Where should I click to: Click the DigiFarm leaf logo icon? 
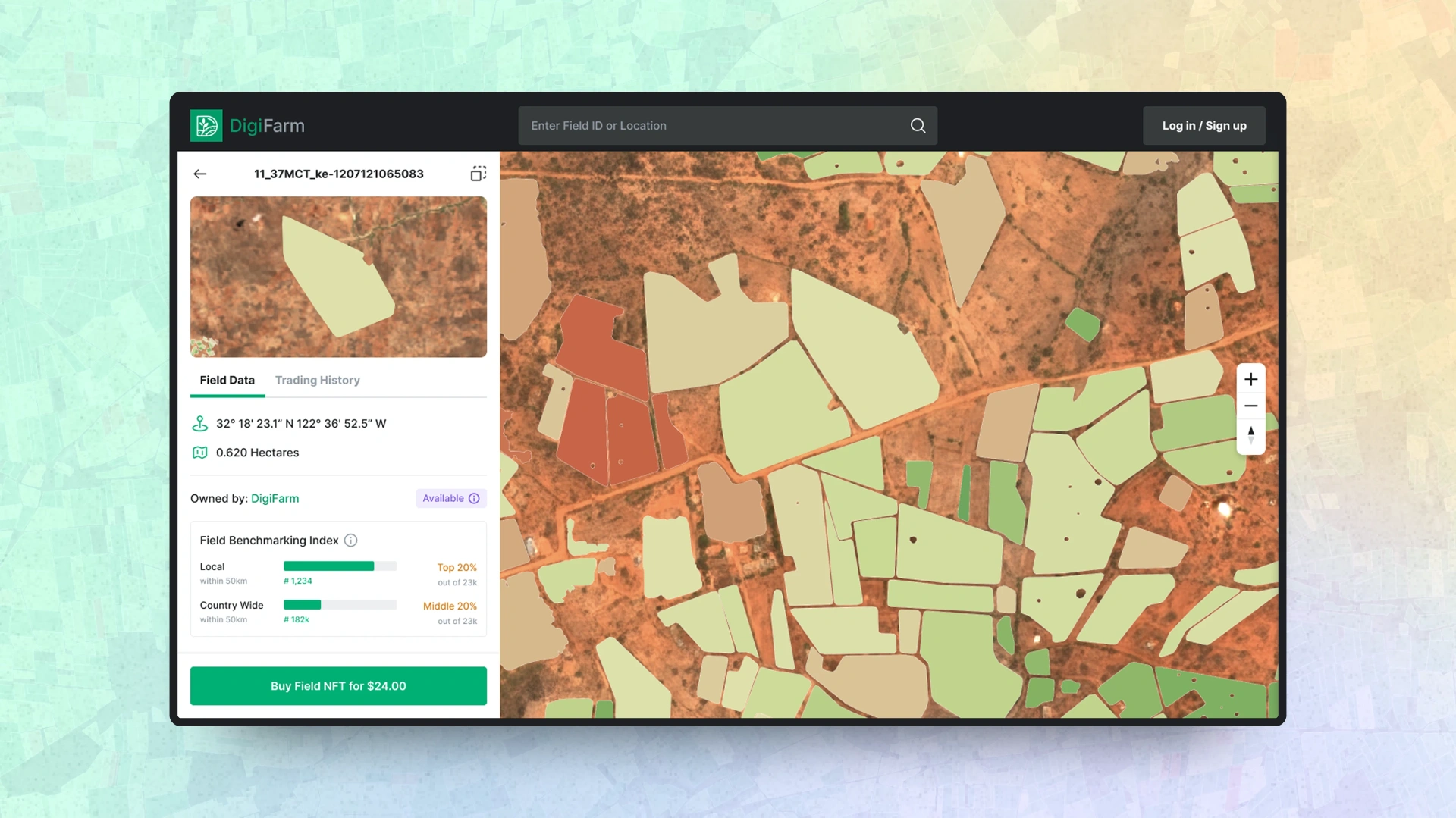[206, 126]
